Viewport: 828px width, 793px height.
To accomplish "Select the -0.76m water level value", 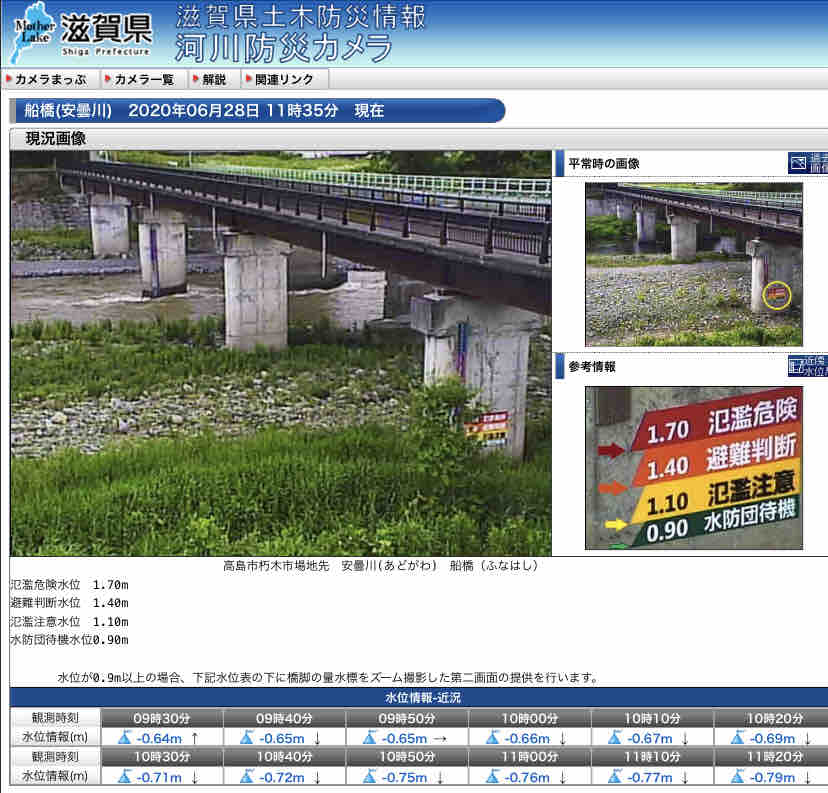I will pos(526,777).
